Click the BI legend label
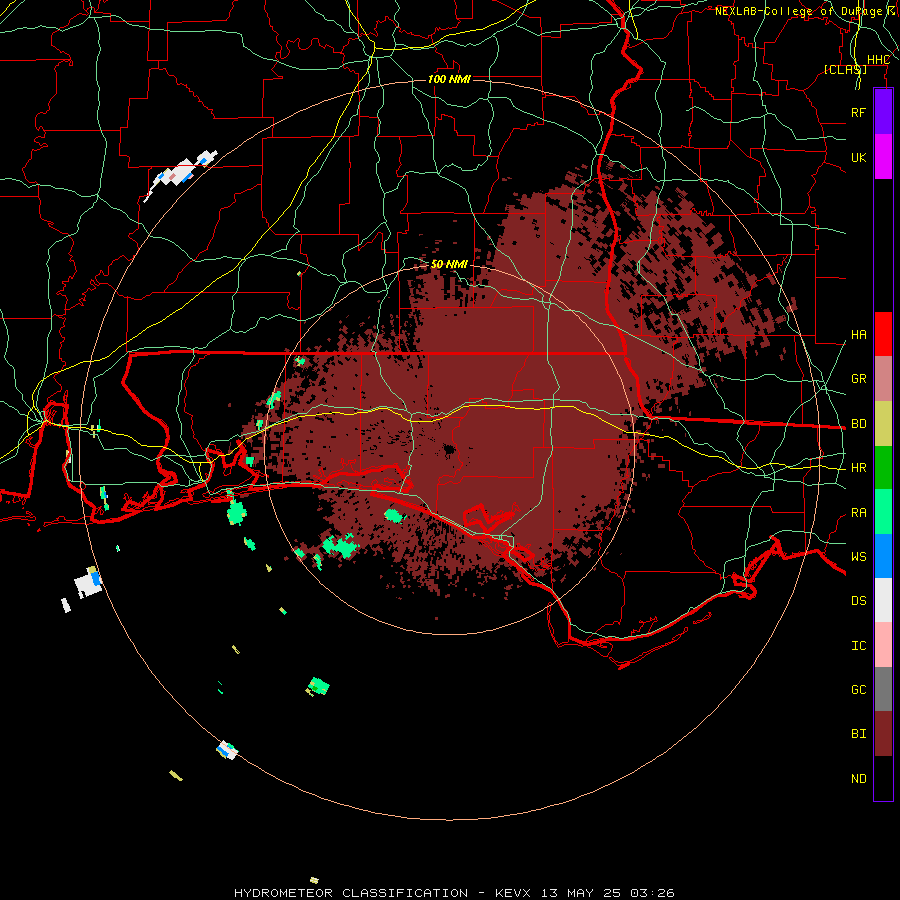The image size is (900, 900). (x=858, y=734)
